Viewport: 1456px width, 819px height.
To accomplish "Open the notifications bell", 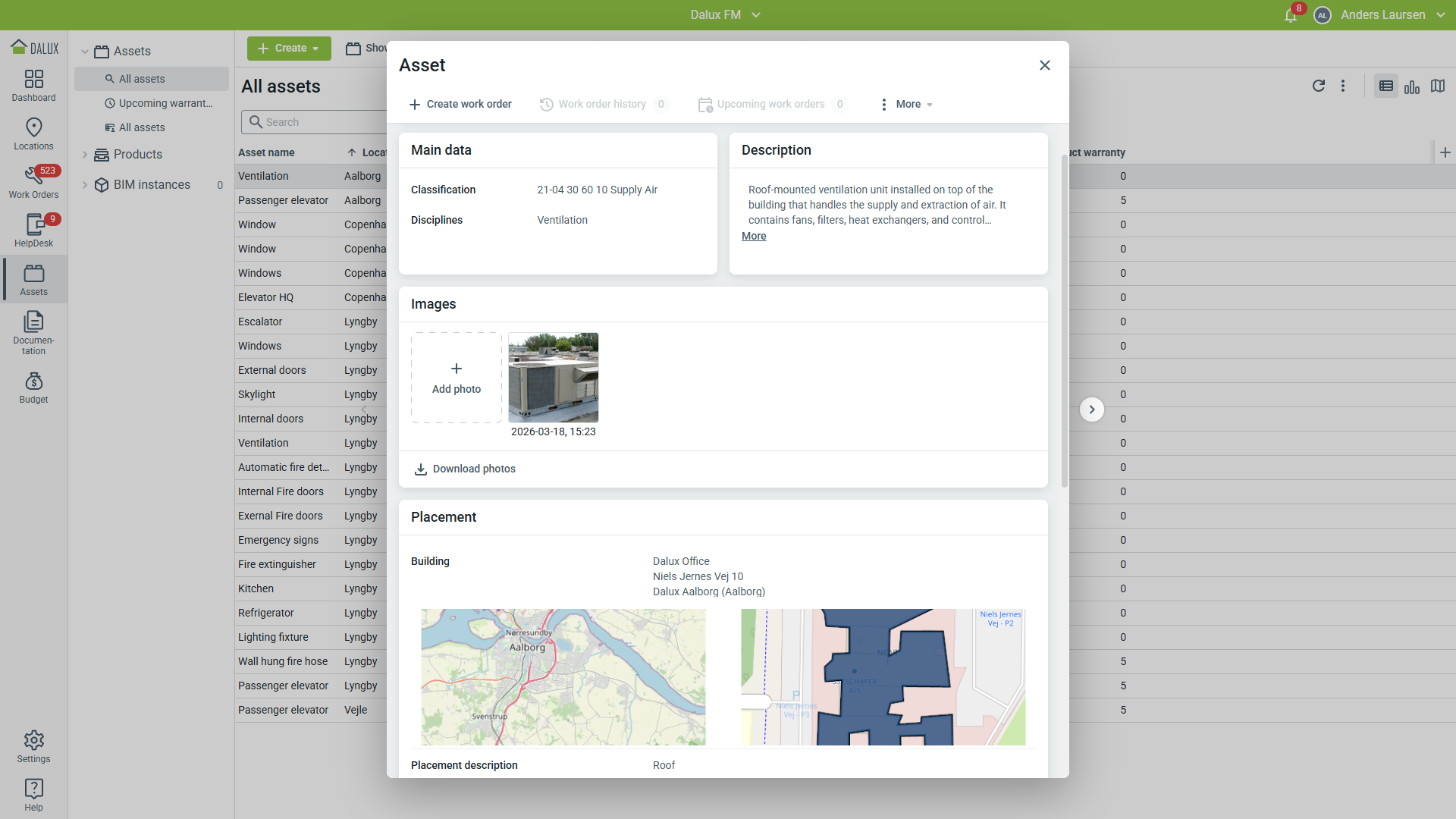I will pyautogui.click(x=1291, y=15).
